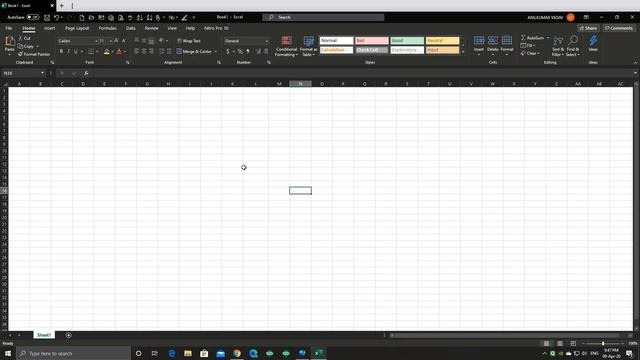Screen dimensions: 640x360
Task: Apply Comma Style
Action: click(248, 51)
